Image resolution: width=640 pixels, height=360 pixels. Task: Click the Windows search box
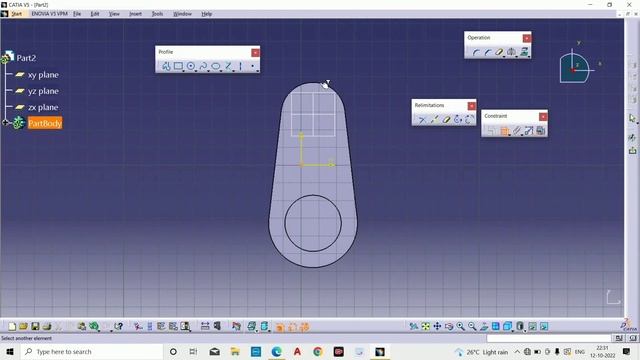(x=92, y=351)
